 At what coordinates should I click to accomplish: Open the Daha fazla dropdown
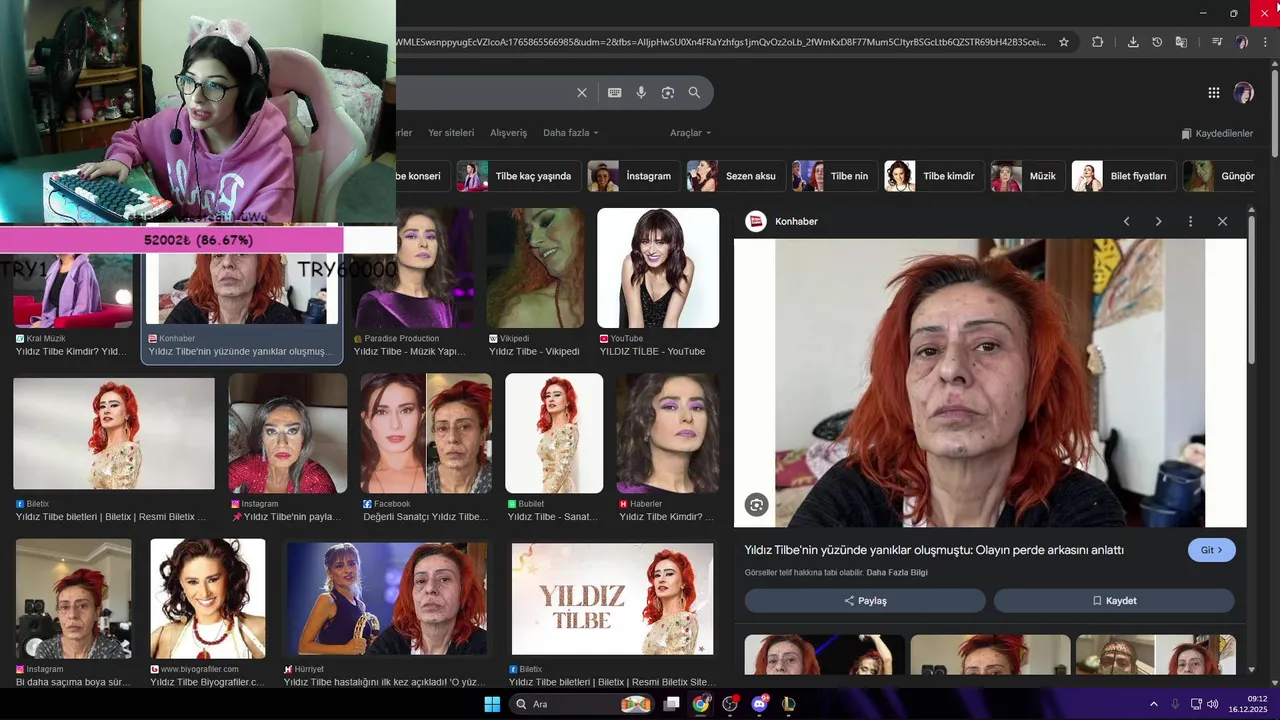click(571, 133)
